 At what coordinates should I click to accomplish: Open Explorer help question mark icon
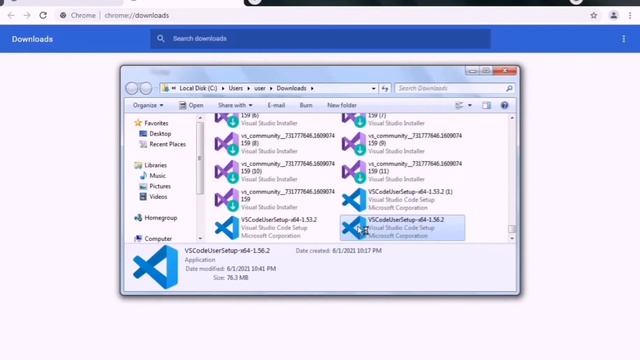pos(504,105)
